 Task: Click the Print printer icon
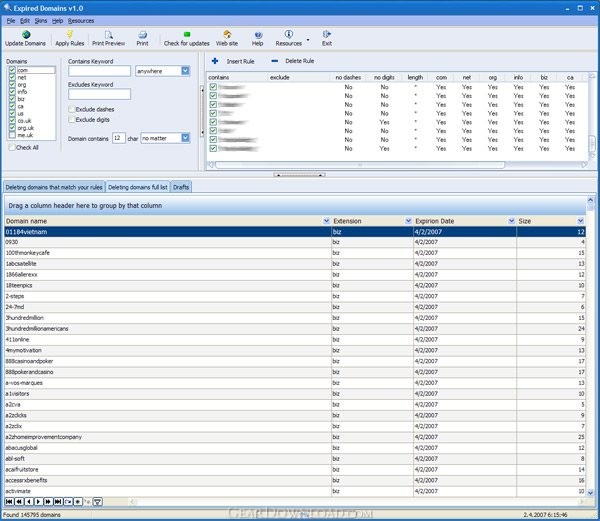pyautogui.click(x=142, y=34)
